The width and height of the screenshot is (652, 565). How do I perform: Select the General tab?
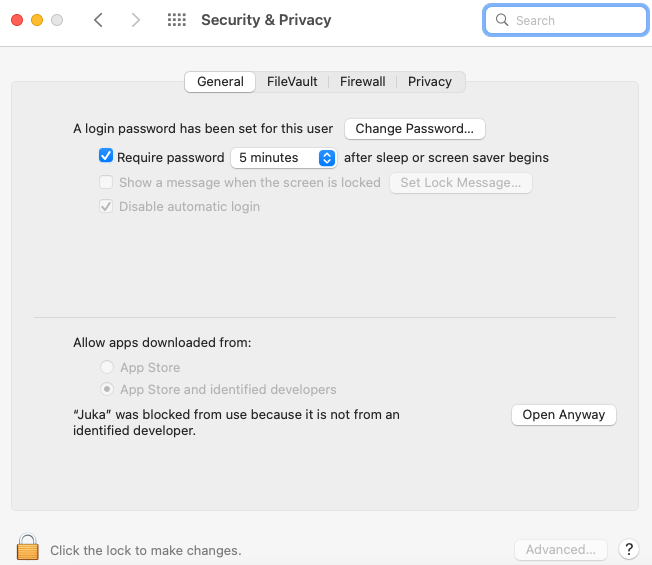pyautogui.click(x=220, y=82)
